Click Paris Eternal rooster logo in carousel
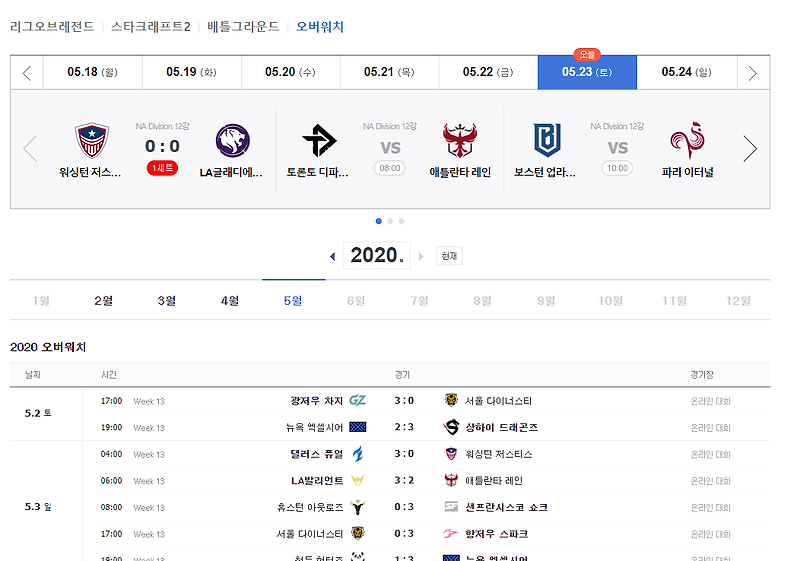The height and width of the screenshot is (561, 800). pyautogui.click(x=688, y=140)
